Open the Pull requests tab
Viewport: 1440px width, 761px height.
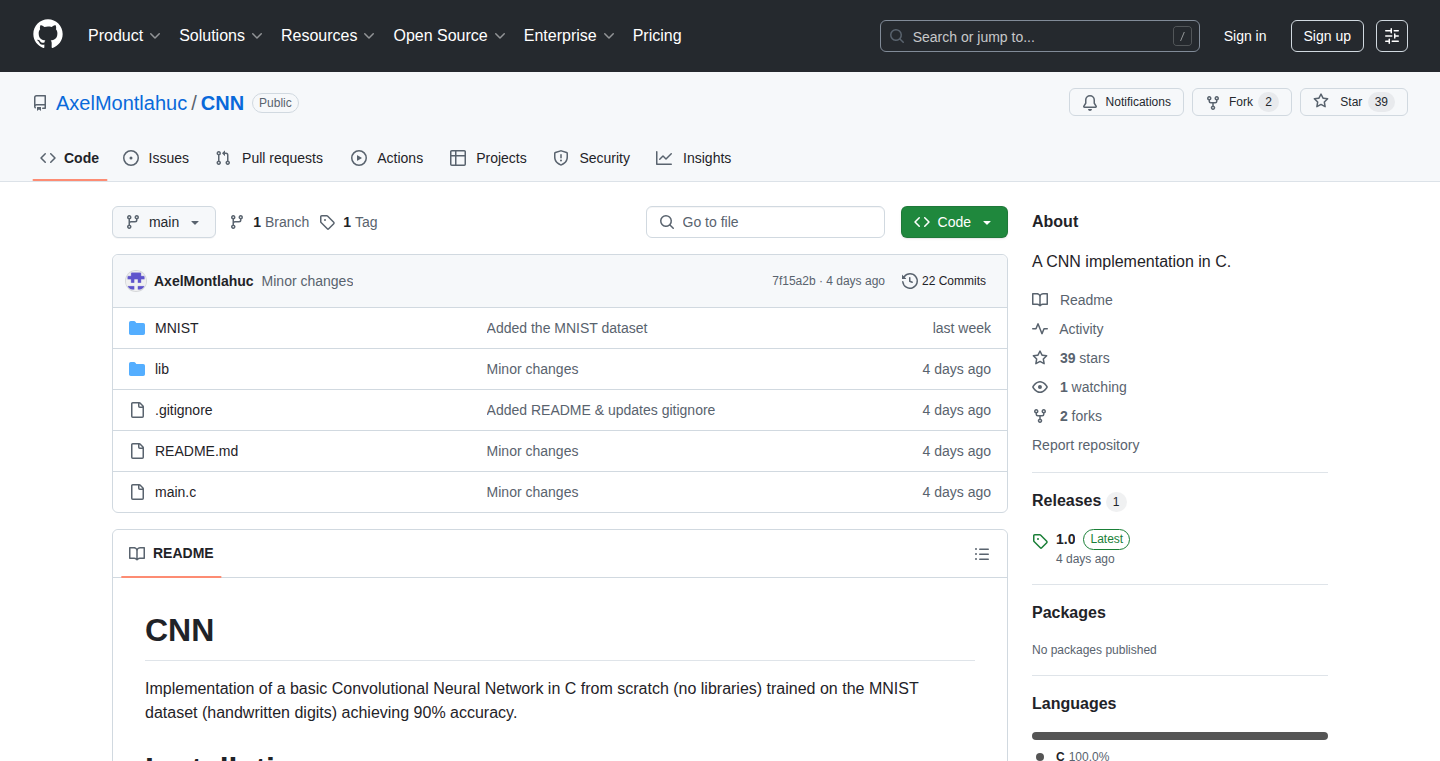(x=269, y=158)
